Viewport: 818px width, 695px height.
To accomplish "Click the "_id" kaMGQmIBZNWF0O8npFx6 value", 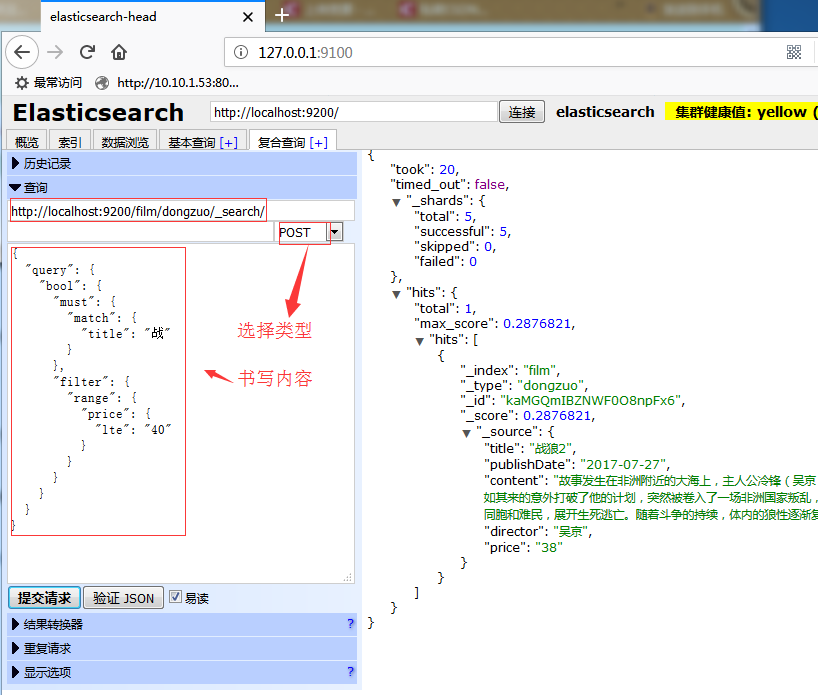I will click(x=591, y=401).
